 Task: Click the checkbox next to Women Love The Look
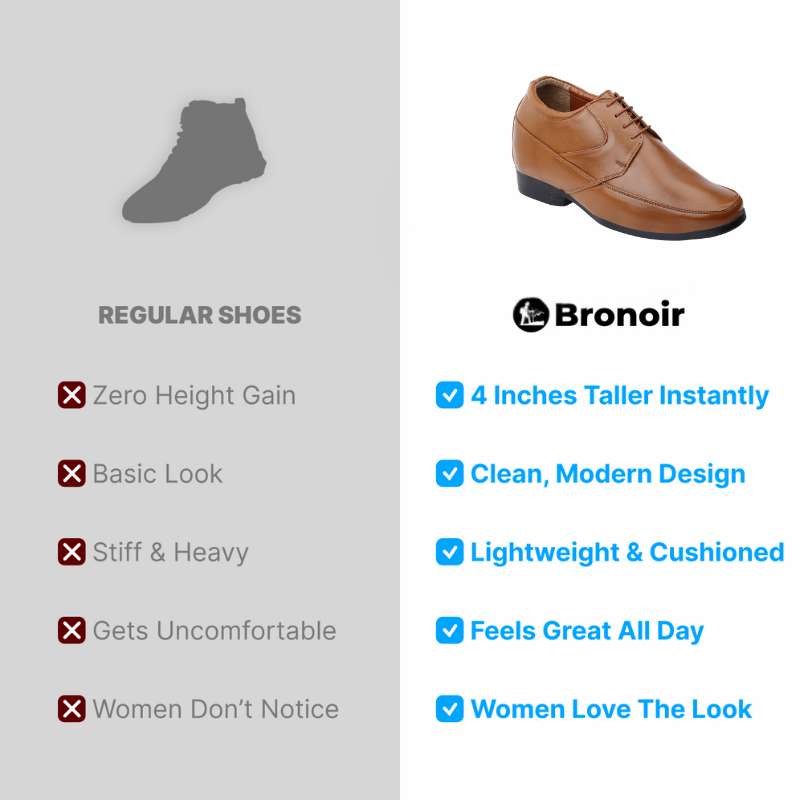click(x=449, y=709)
